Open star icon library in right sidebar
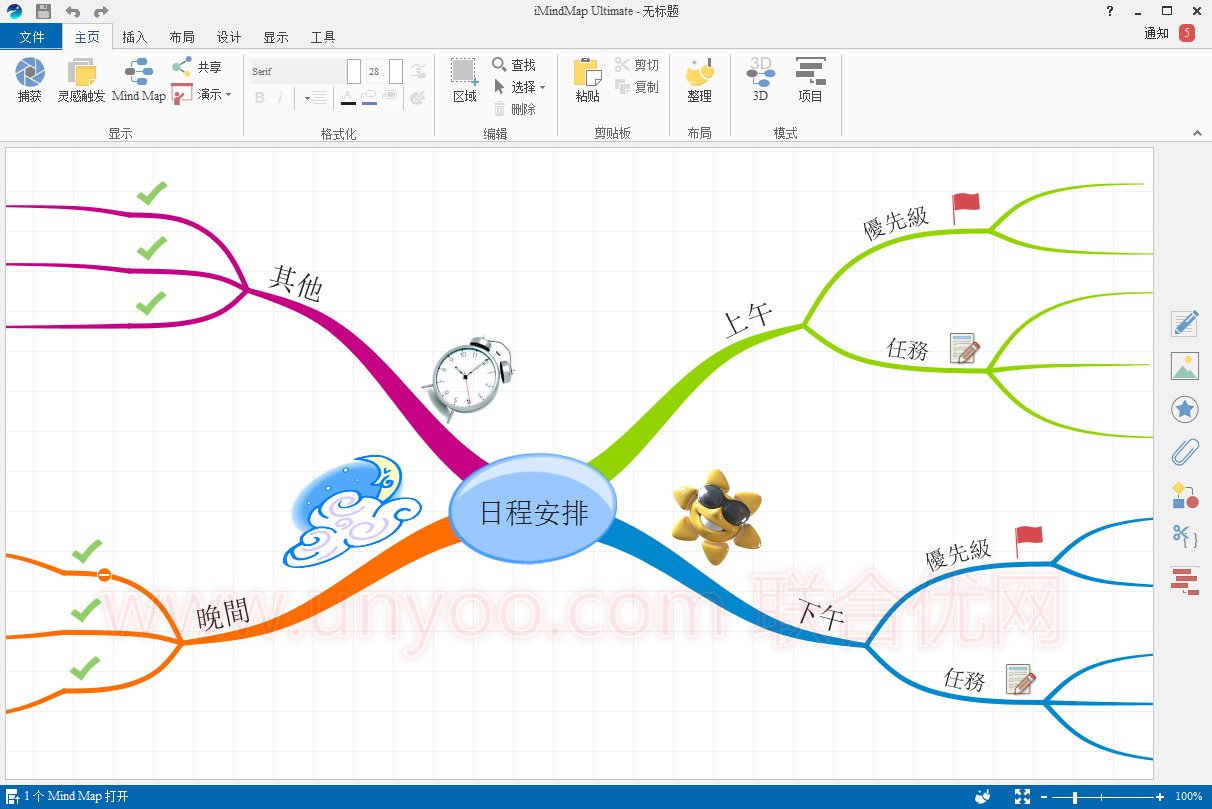Screen dimensions: 1212x809 (1185, 409)
